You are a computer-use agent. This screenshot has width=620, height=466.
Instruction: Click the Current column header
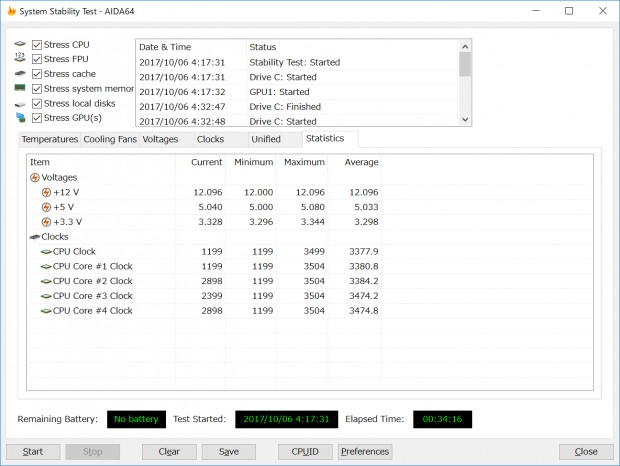pos(201,162)
